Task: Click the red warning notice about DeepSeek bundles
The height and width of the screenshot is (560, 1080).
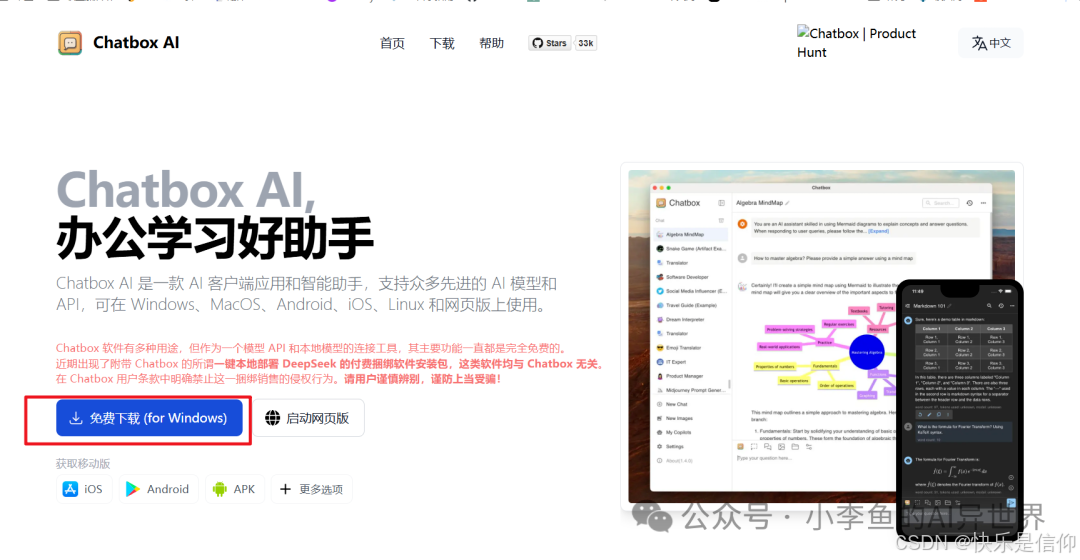Action: 329,363
